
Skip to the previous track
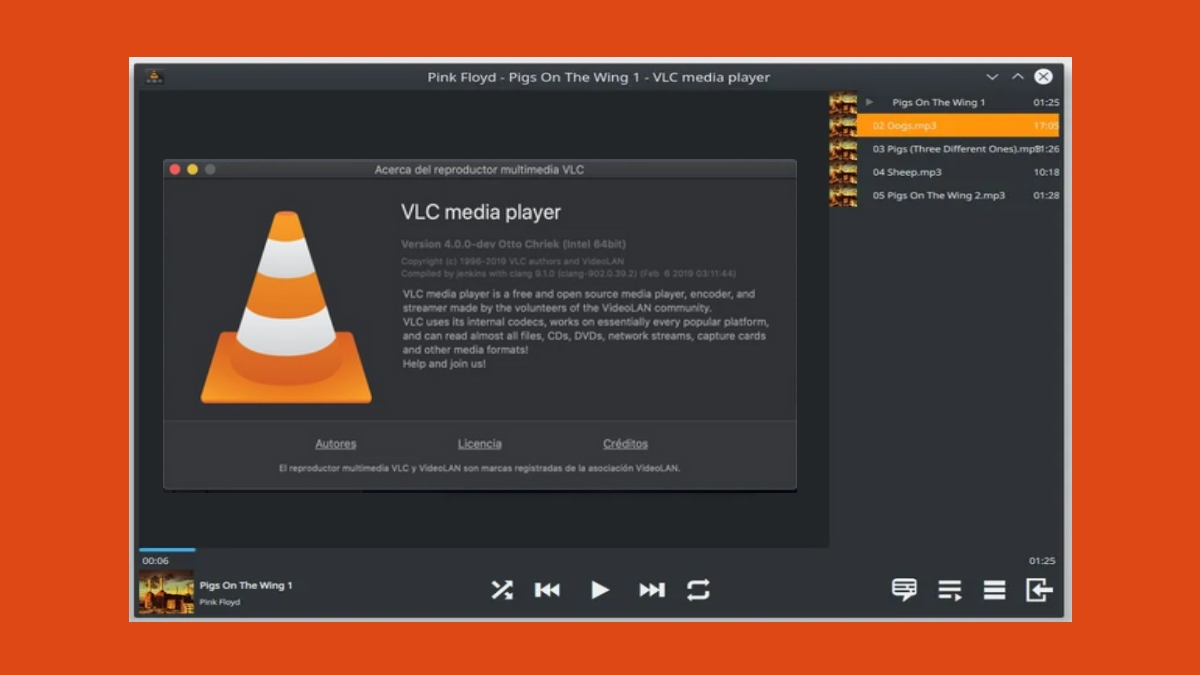click(x=547, y=590)
